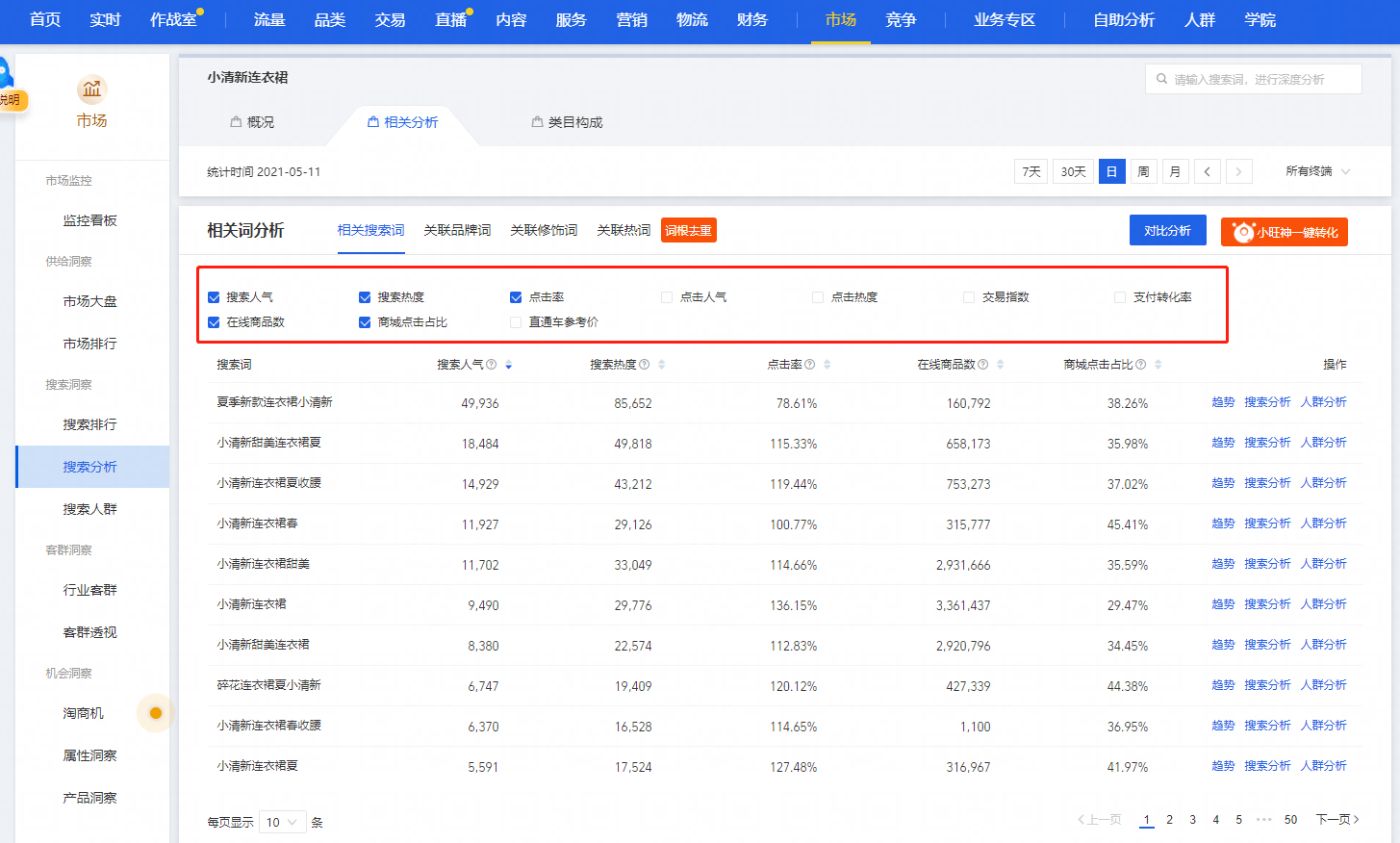Uncheck 搜索人气 indicator checkbox

coord(214,297)
